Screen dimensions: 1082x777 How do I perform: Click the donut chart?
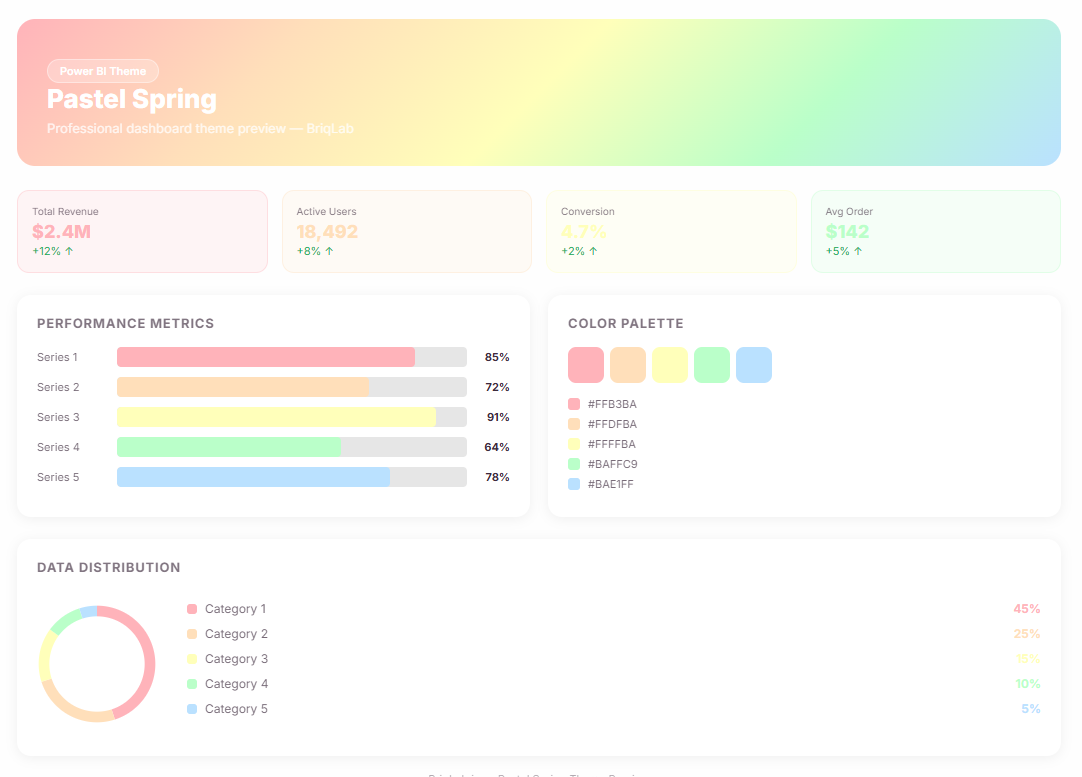pos(97,664)
